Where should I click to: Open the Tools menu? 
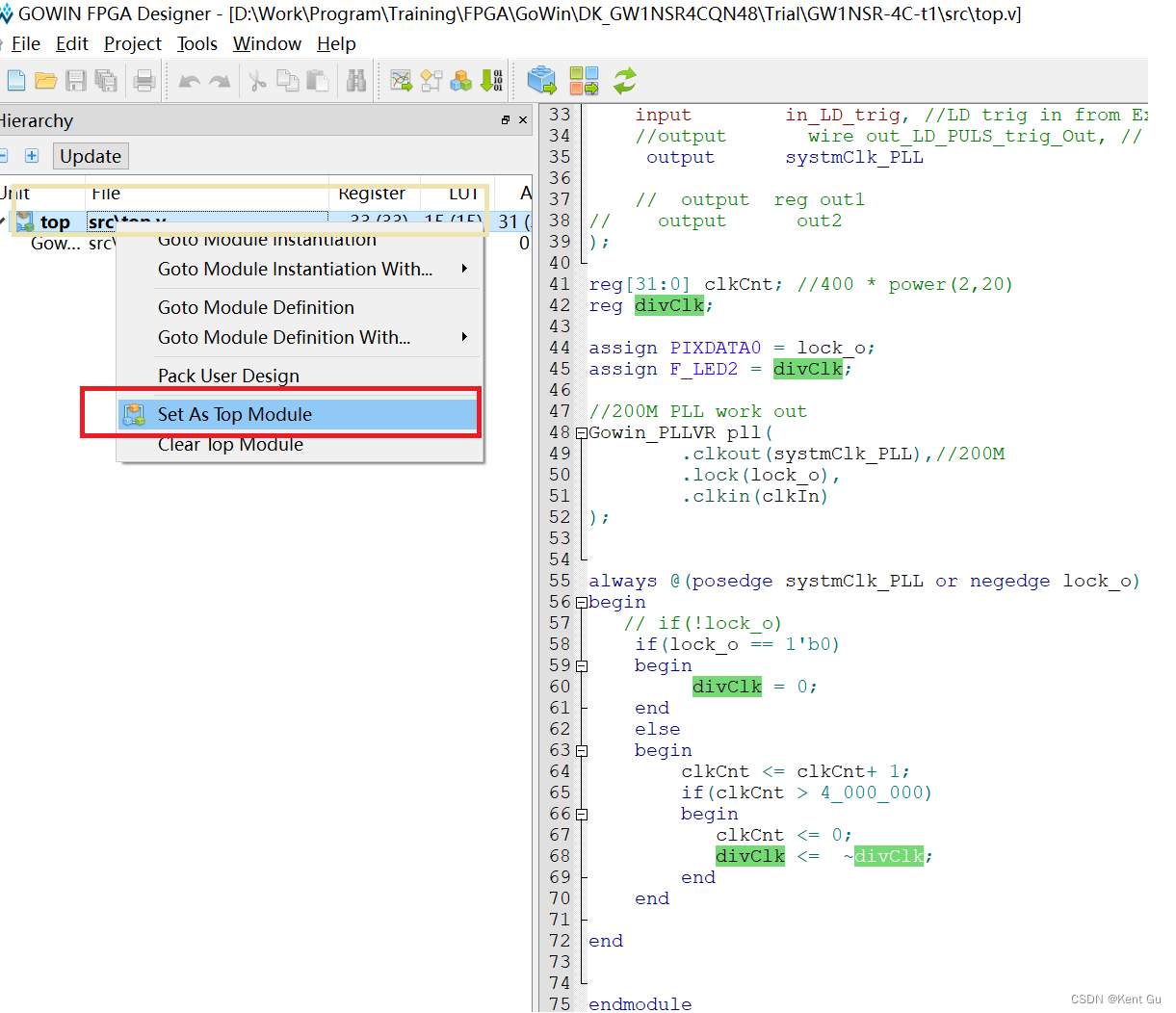click(x=197, y=43)
